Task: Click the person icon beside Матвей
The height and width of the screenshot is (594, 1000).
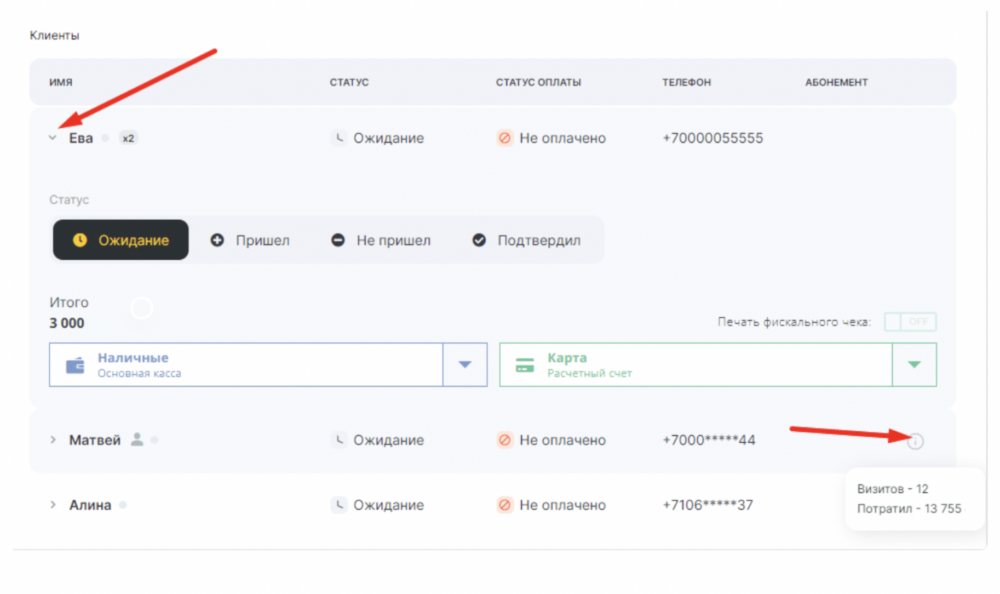Action: pos(136,439)
